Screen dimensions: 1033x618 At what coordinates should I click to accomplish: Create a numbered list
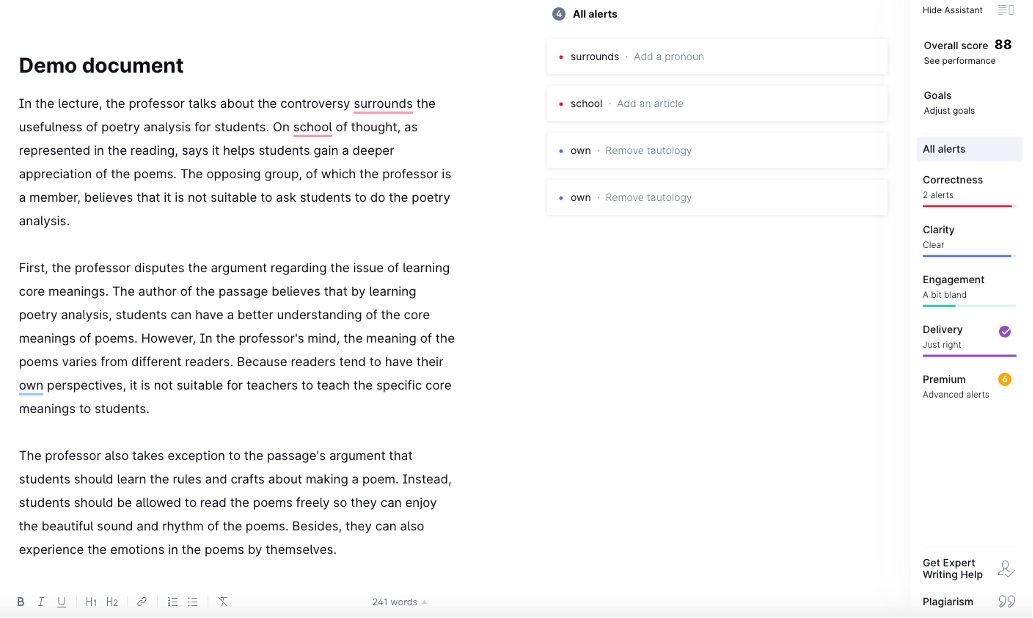173,602
